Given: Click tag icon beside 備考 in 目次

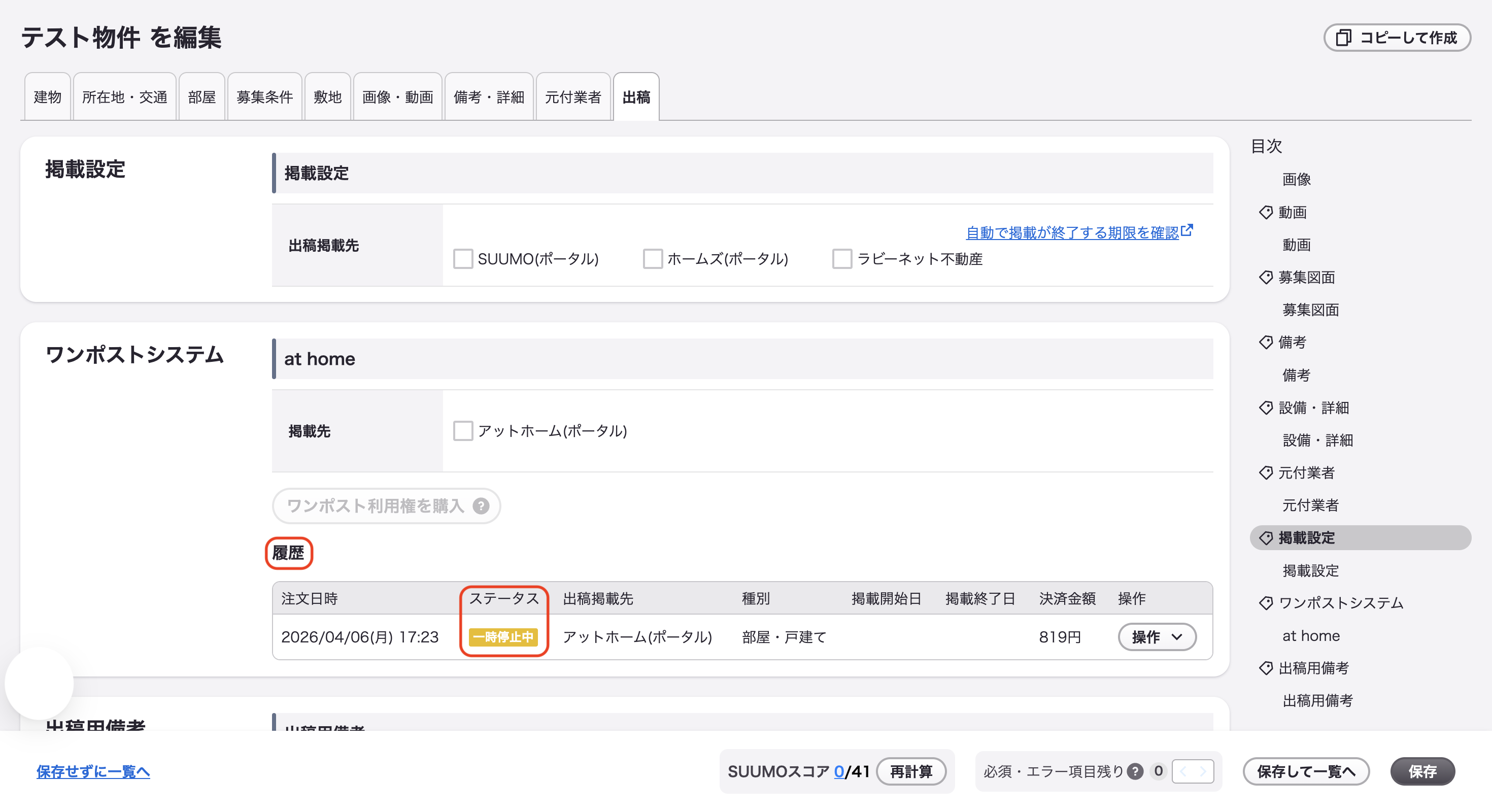Looking at the screenshot, I should point(1266,342).
